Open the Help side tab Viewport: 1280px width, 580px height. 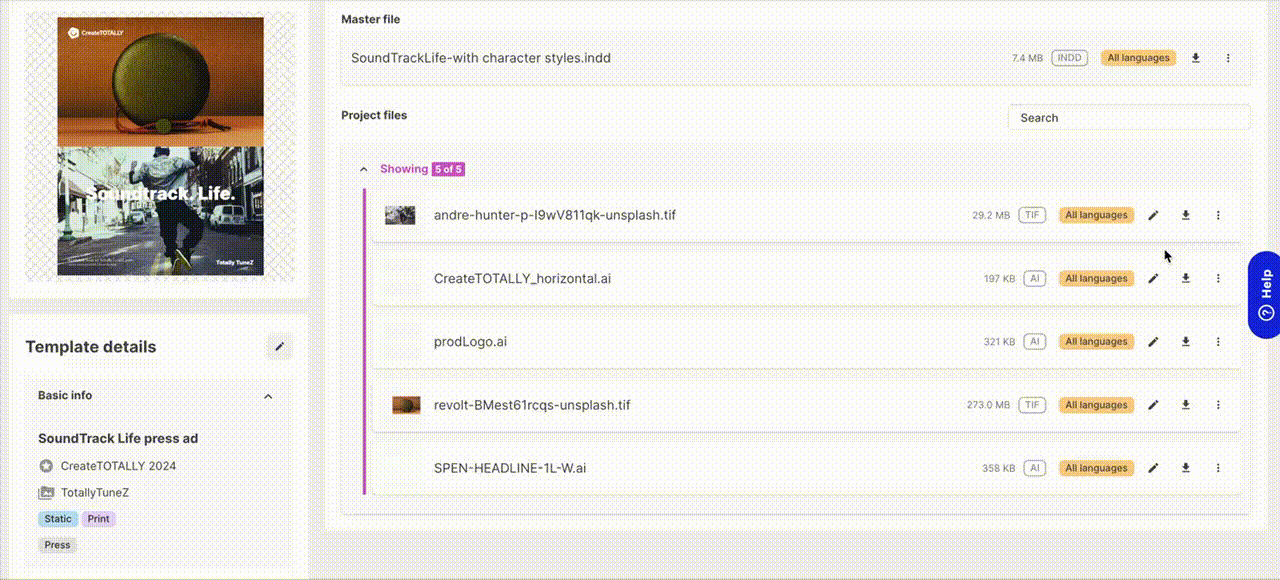coord(1265,295)
